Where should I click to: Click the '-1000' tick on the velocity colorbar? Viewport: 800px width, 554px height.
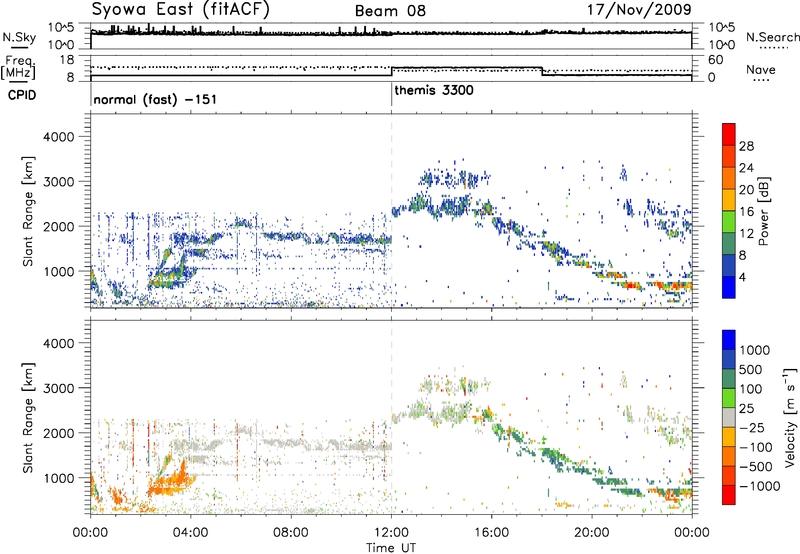760,486
